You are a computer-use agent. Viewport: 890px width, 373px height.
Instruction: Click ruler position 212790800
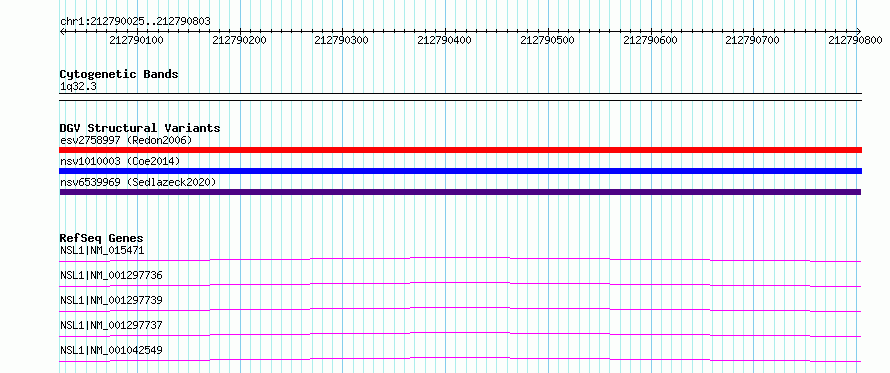tap(856, 40)
